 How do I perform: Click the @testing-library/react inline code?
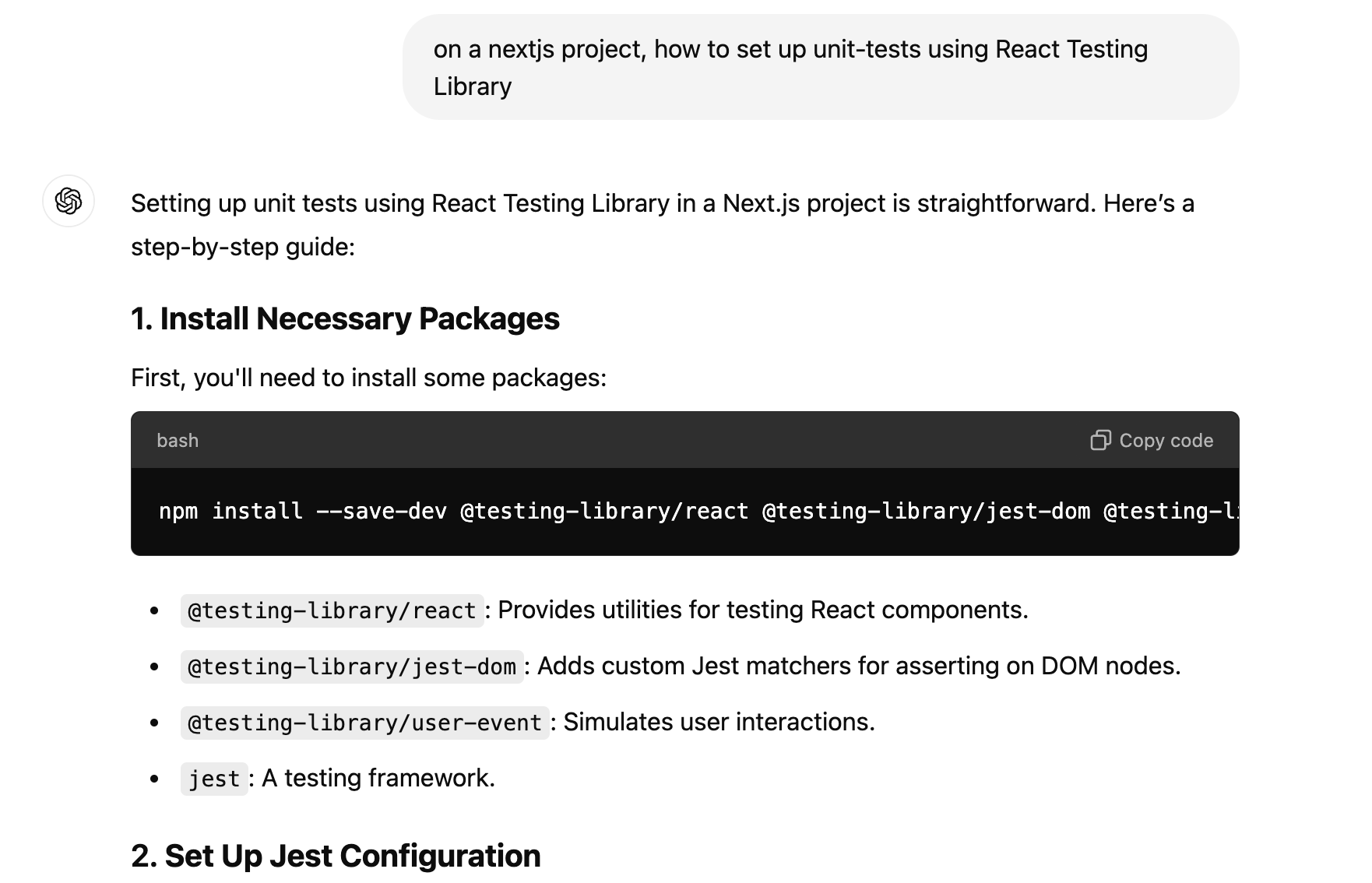coord(332,610)
